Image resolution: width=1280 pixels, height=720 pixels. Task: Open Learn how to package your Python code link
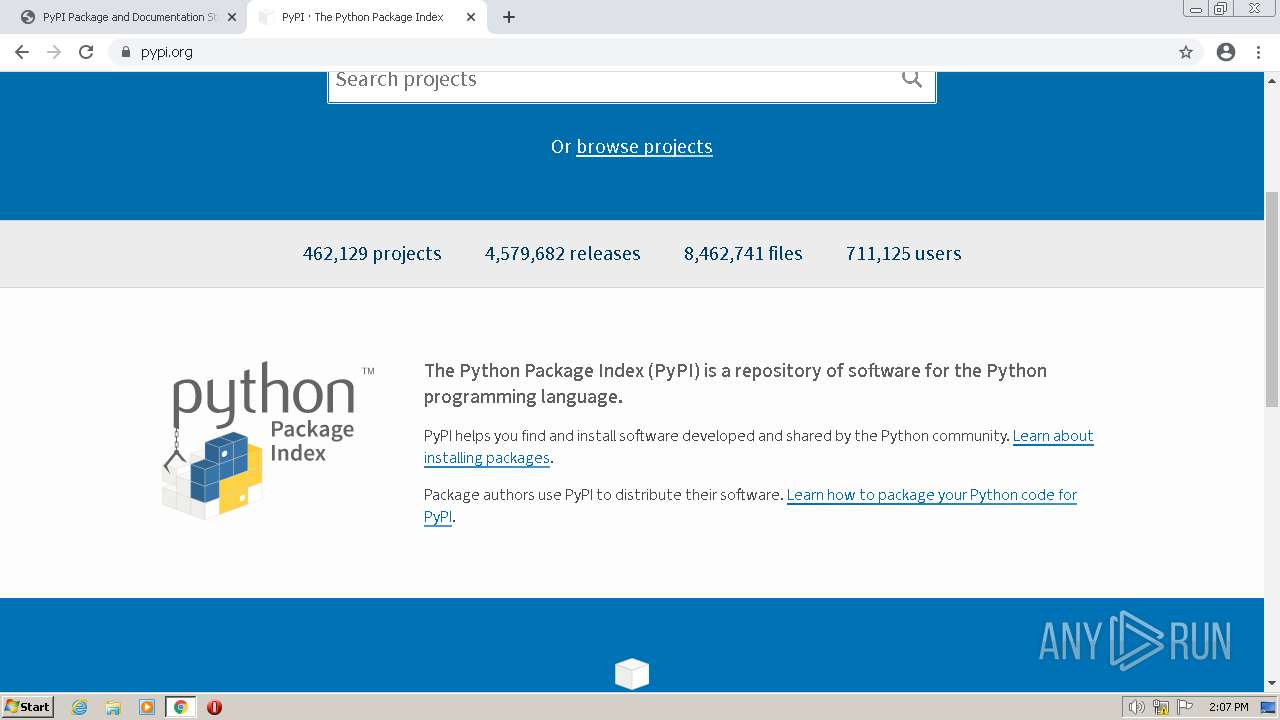[750, 506]
